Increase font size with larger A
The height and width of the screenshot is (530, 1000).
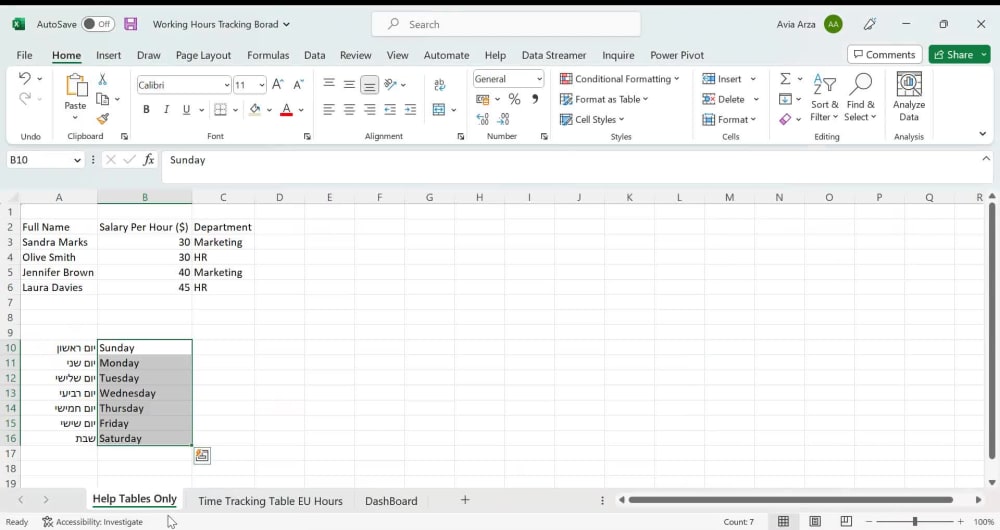coord(277,85)
